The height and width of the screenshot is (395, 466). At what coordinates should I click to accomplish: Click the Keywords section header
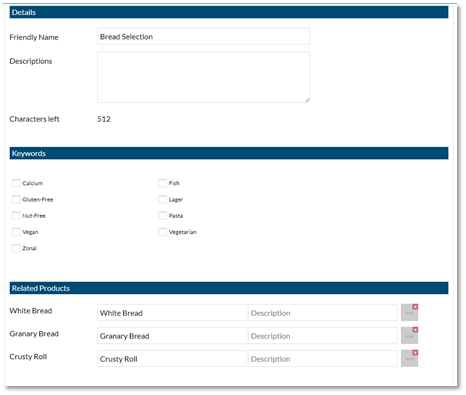pyautogui.click(x=229, y=153)
